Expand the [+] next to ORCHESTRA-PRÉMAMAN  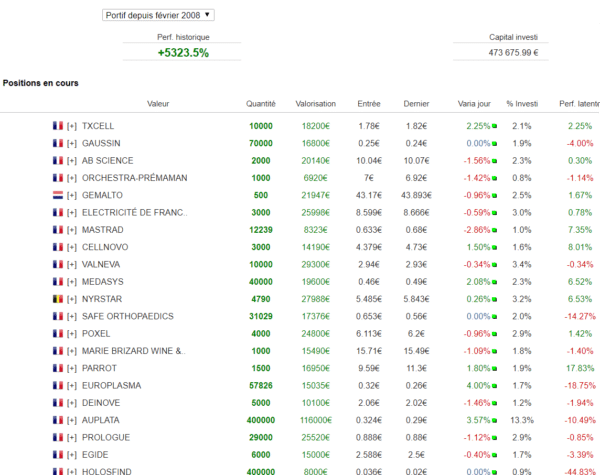(x=72, y=178)
